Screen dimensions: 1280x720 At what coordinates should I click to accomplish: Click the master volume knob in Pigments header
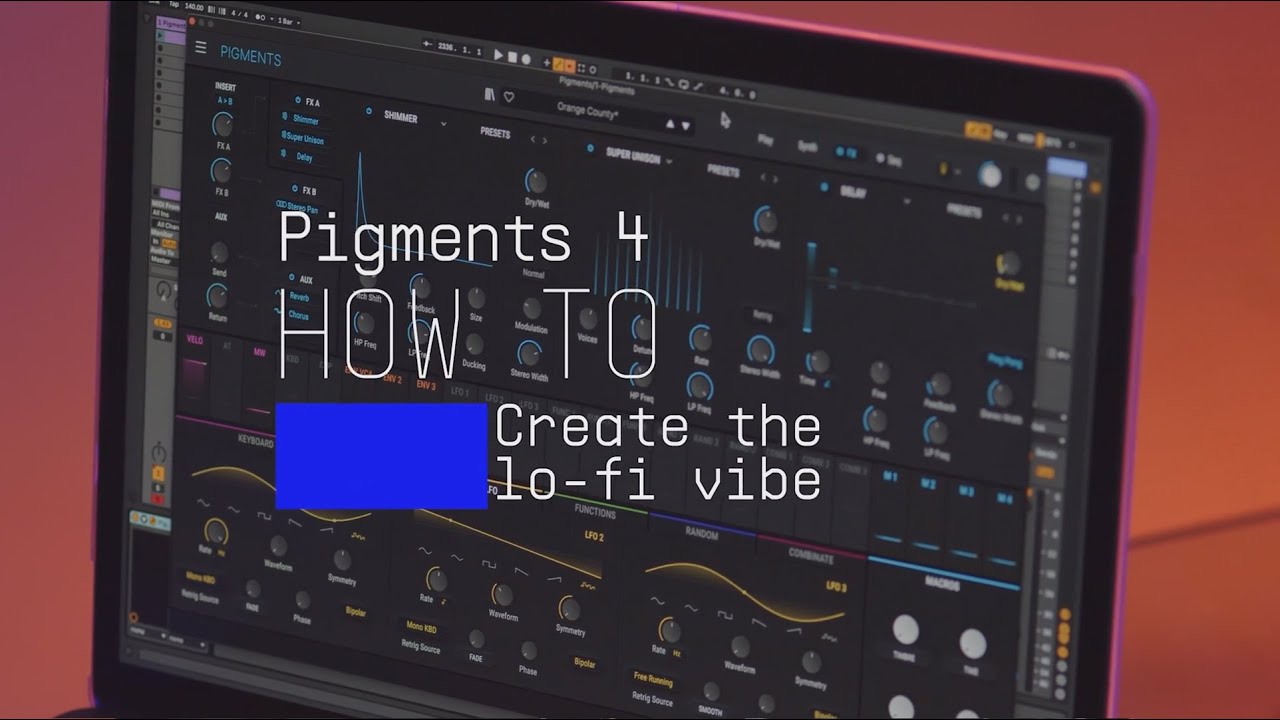coord(989,175)
